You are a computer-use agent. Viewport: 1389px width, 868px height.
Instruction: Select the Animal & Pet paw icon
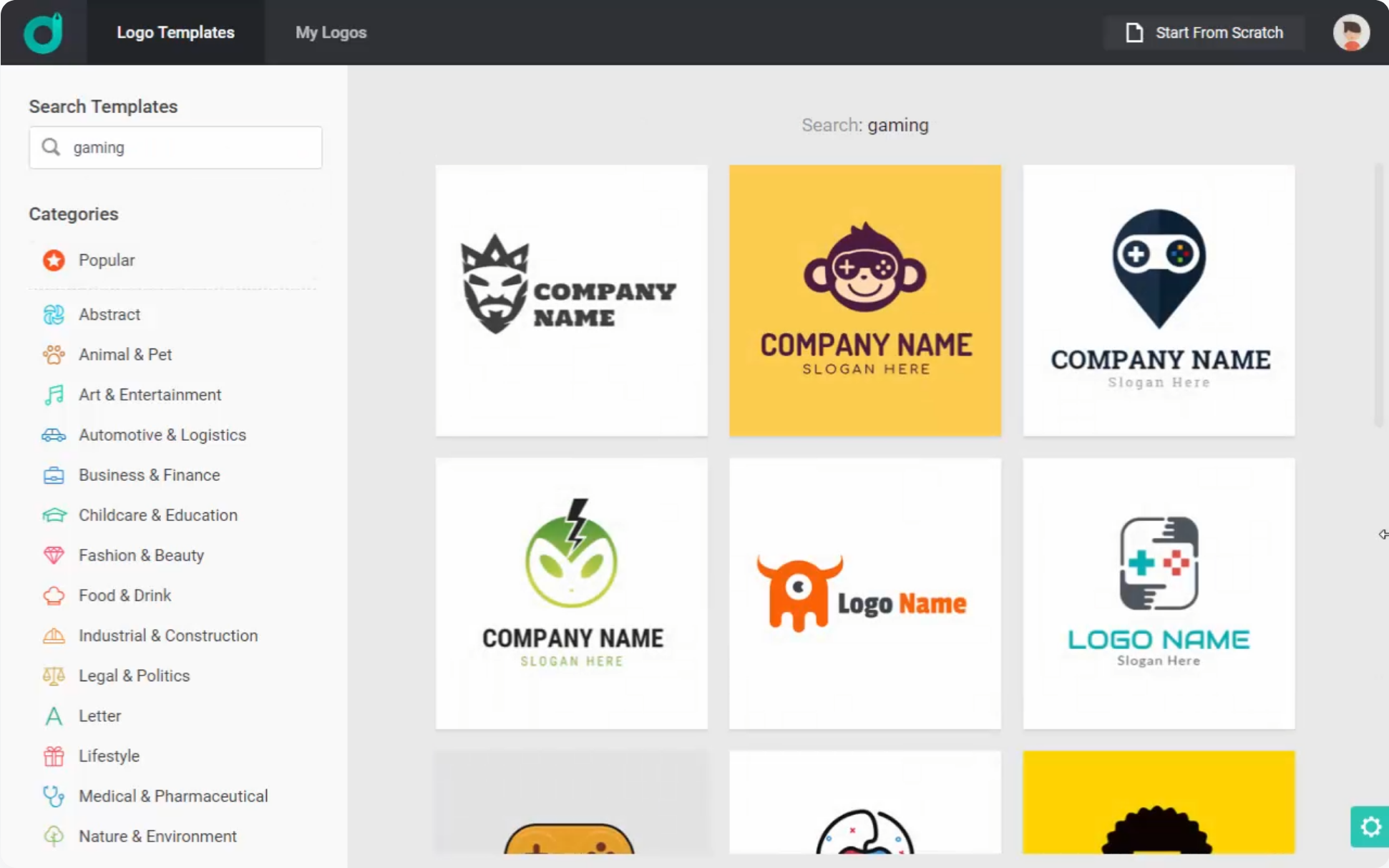pyautogui.click(x=54, y=354)
